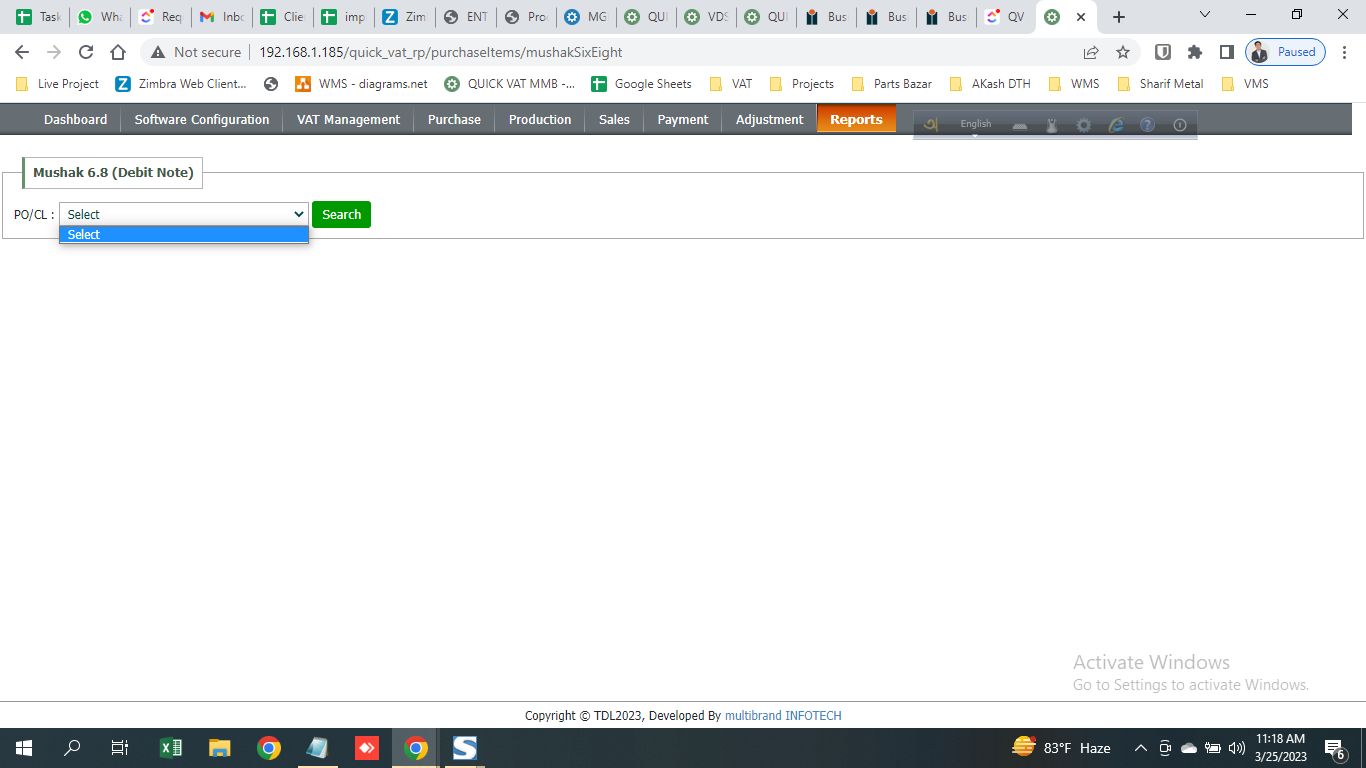
Task: Open the Snagit S icon on the taskbar
Action: point(465,748)
